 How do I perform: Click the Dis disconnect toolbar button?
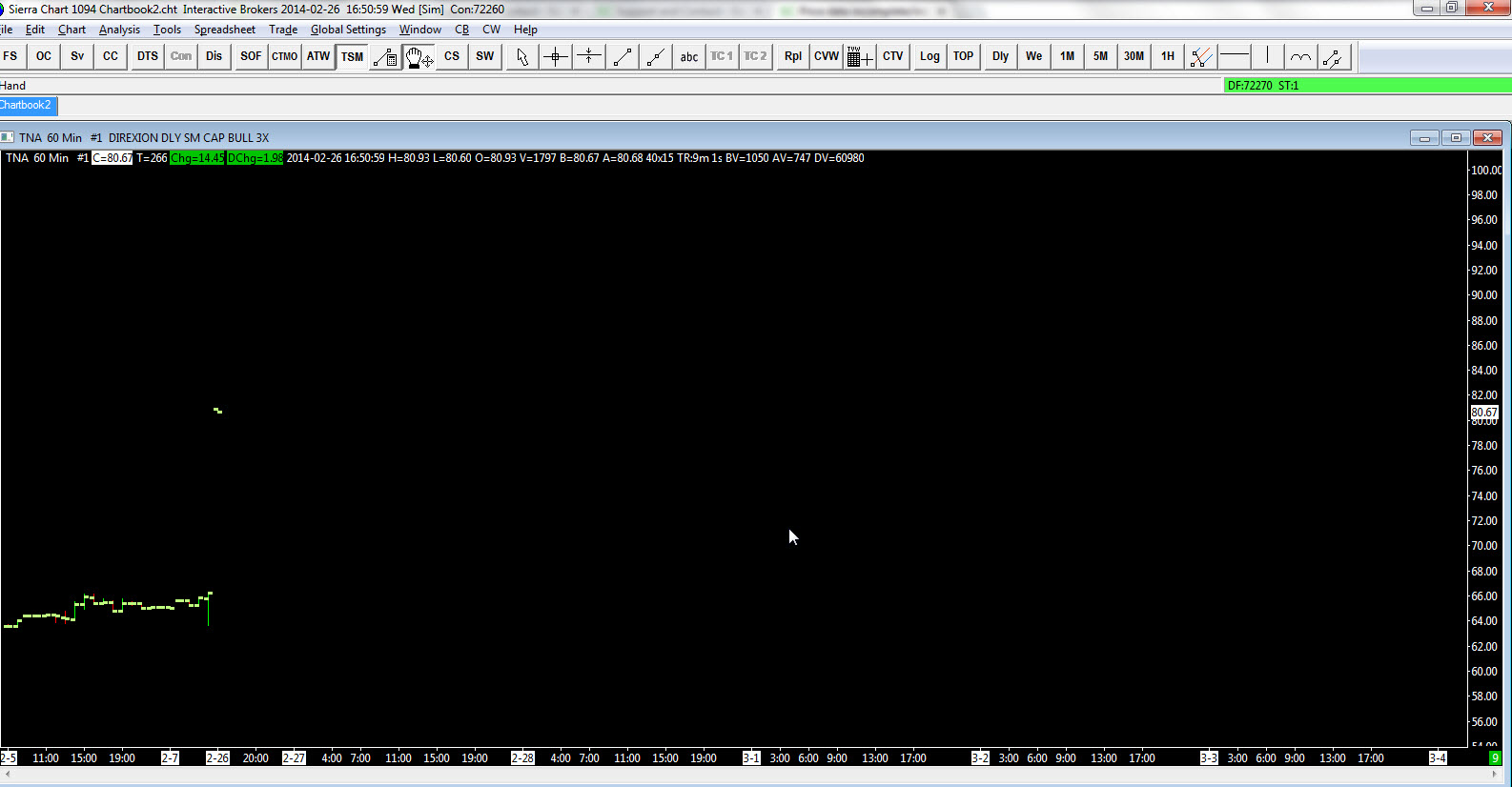(215, 56)
